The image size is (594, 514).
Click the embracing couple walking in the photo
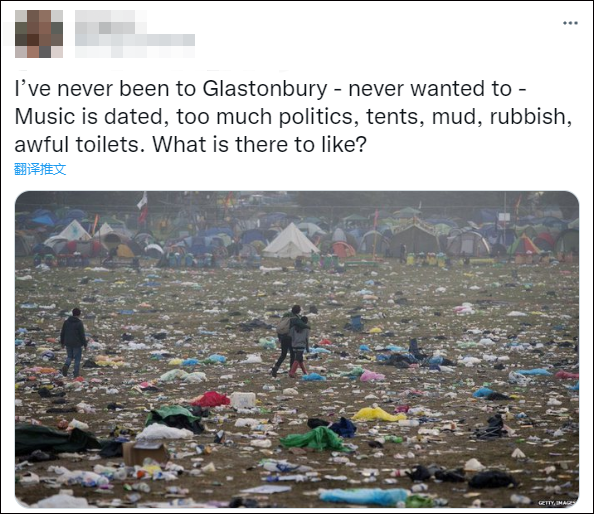point(292,341)
